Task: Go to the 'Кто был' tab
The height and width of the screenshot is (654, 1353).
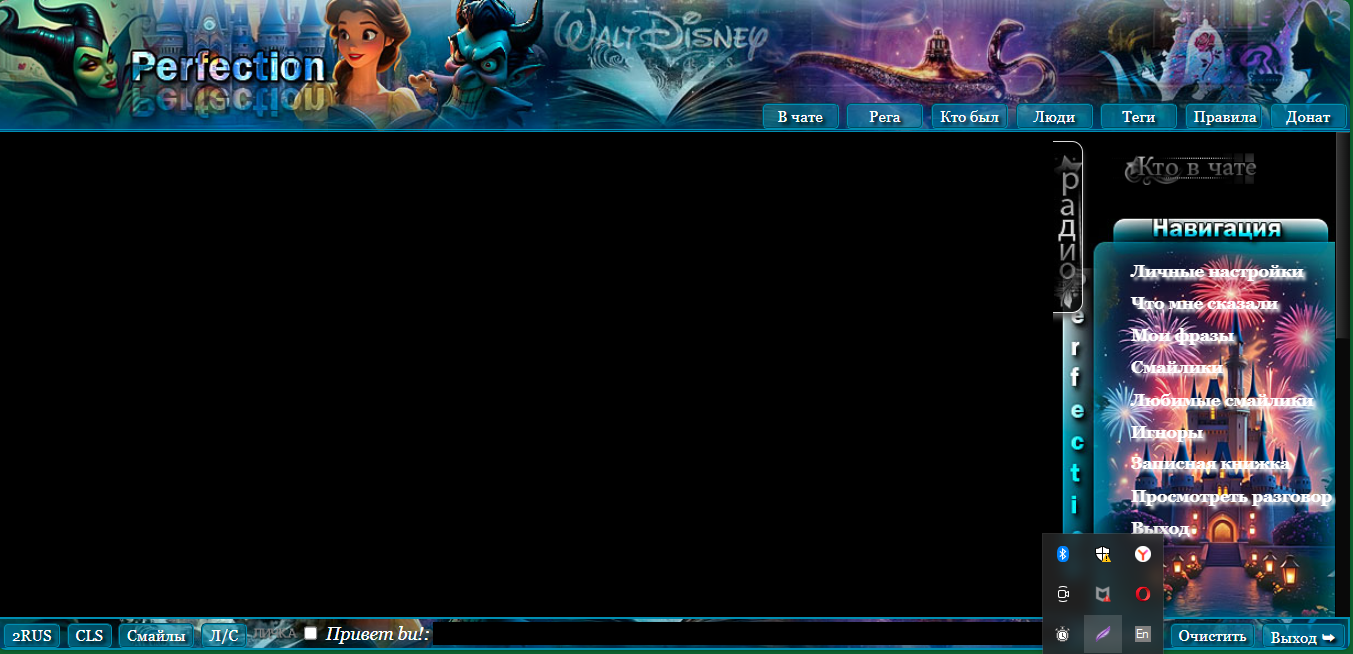Action: pos(969,117)
